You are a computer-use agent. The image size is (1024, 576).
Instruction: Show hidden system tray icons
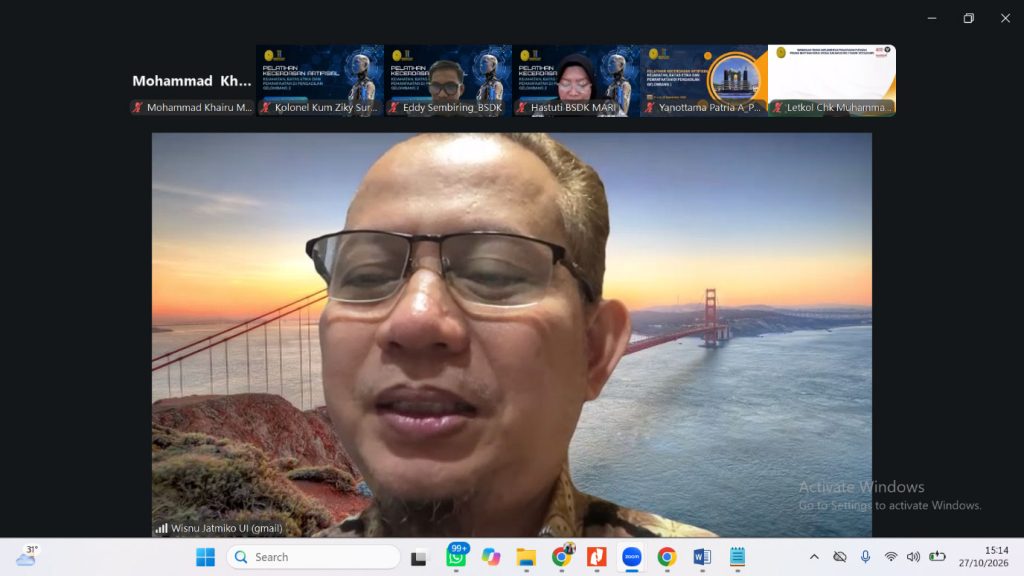click(814, 557)
